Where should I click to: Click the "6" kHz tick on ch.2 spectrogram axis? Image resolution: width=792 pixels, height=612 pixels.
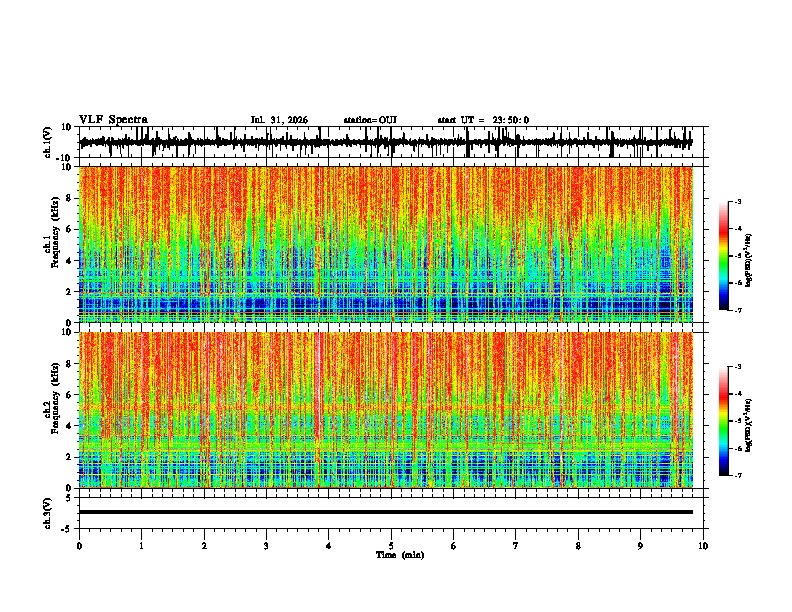point(69,395)
